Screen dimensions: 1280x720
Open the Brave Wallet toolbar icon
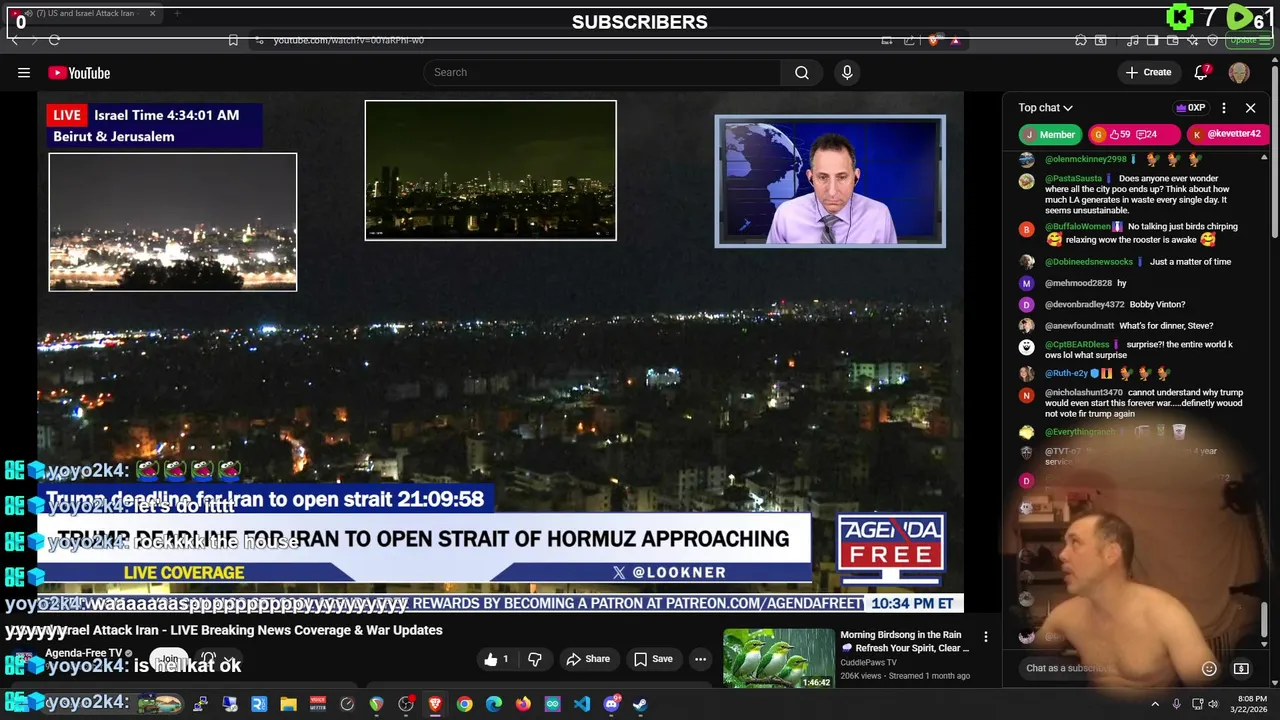1173,40
